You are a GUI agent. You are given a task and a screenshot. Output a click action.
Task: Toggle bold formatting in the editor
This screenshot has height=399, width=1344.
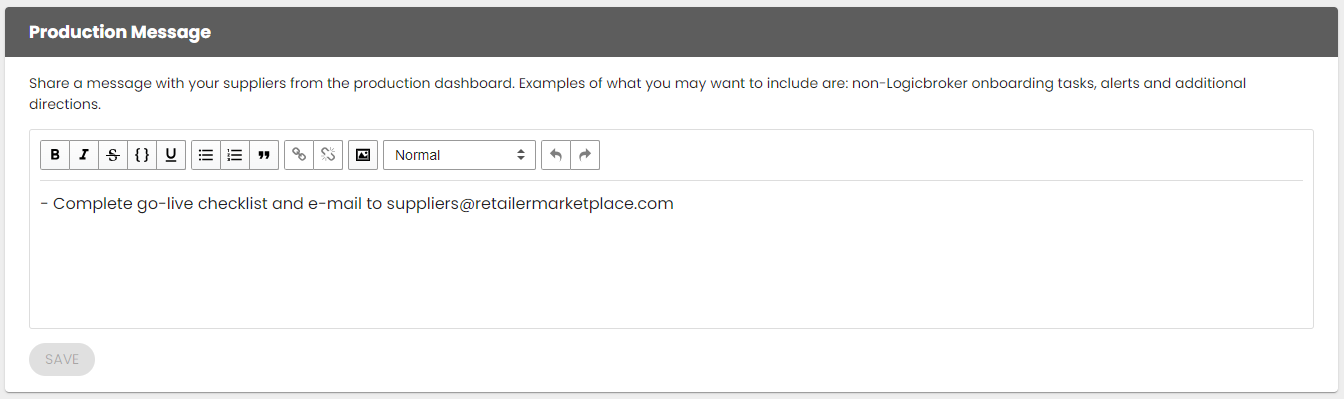coord(55,155)
